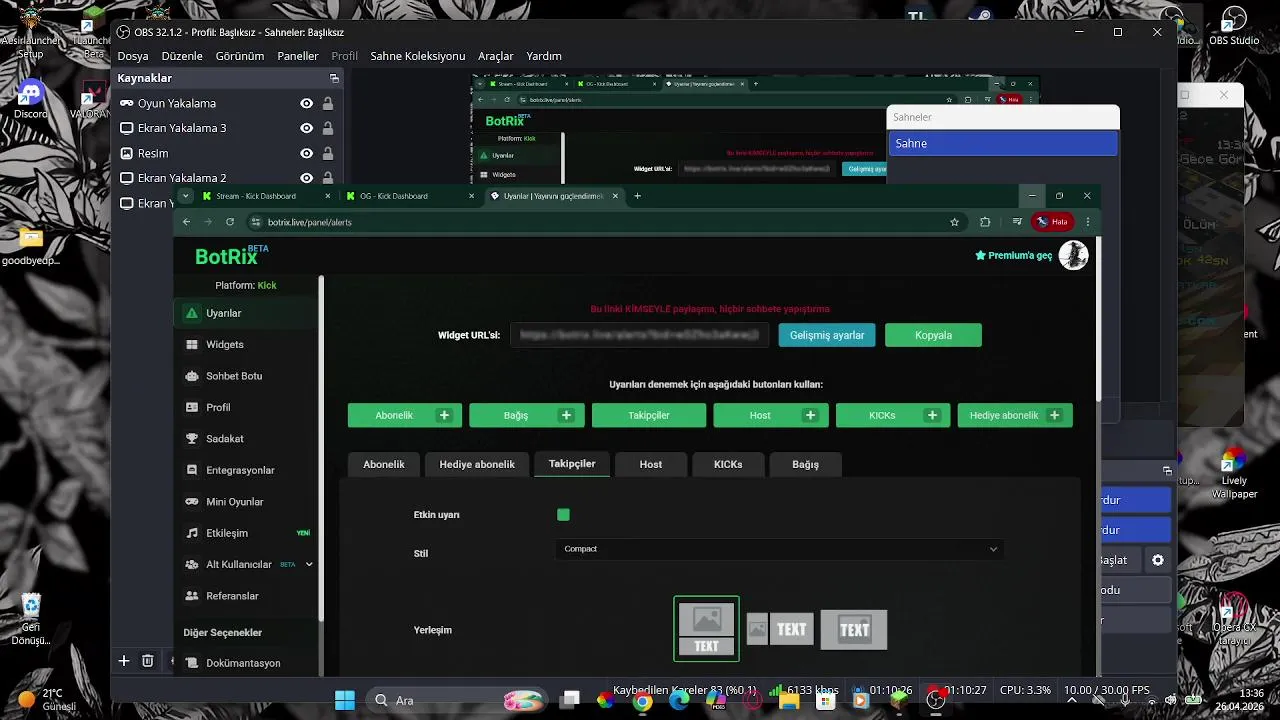This screenshot has width=1280, height=720.
Task: Open a new browser tab
Action: 637,196
